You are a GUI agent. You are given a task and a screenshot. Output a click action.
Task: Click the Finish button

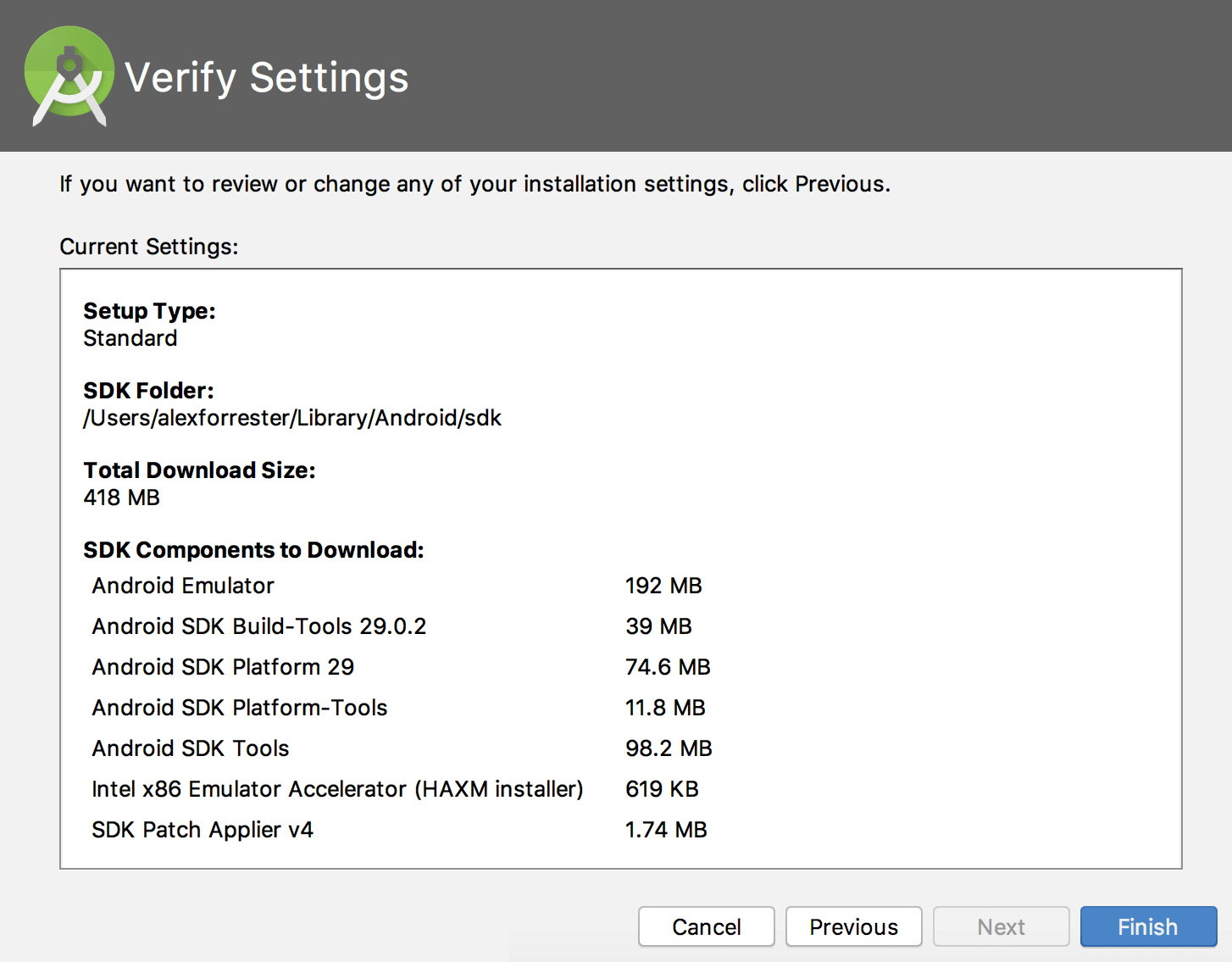click(1148, 926)
